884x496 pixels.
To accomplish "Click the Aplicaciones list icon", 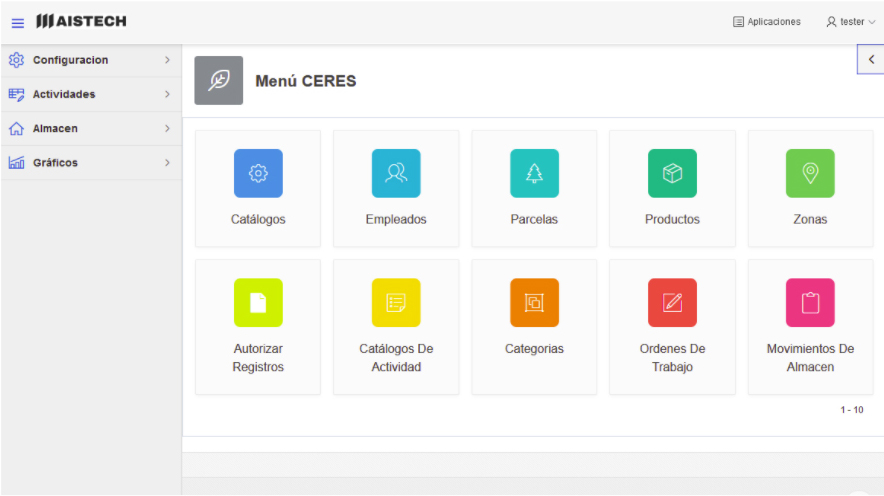I will click(x=738, y=22).
